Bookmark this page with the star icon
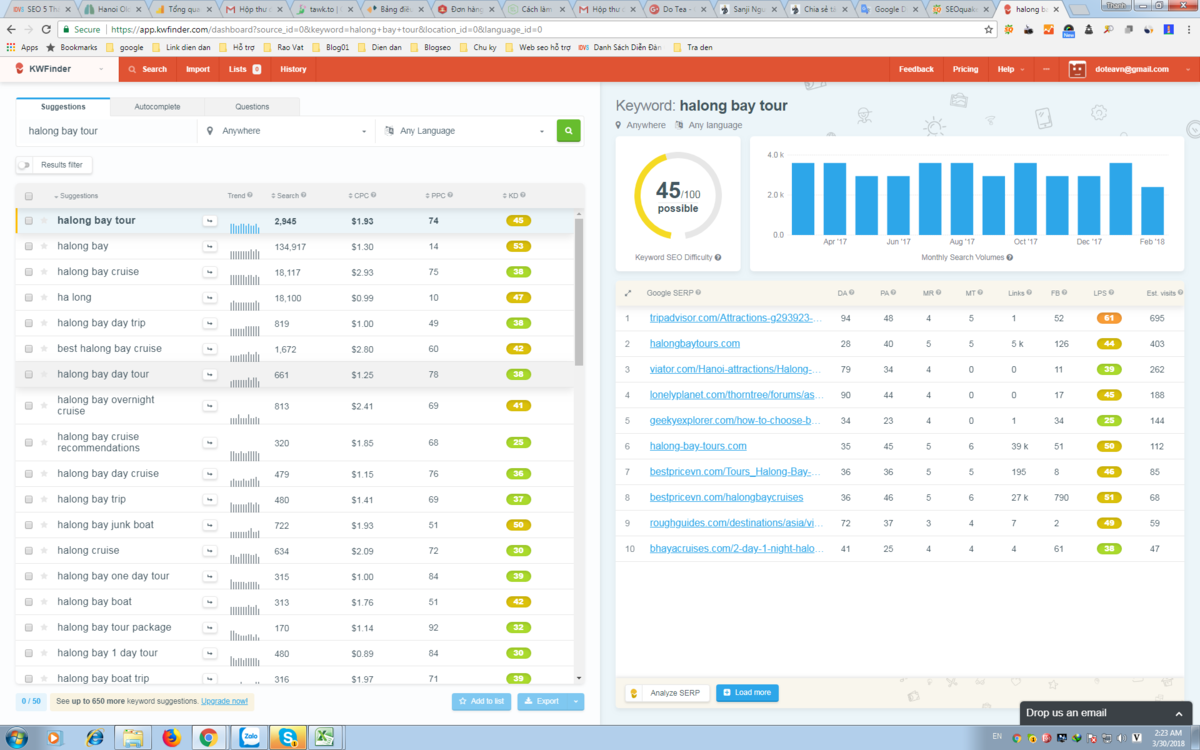Screen dimensions: 1200x750 pos(989,30)
